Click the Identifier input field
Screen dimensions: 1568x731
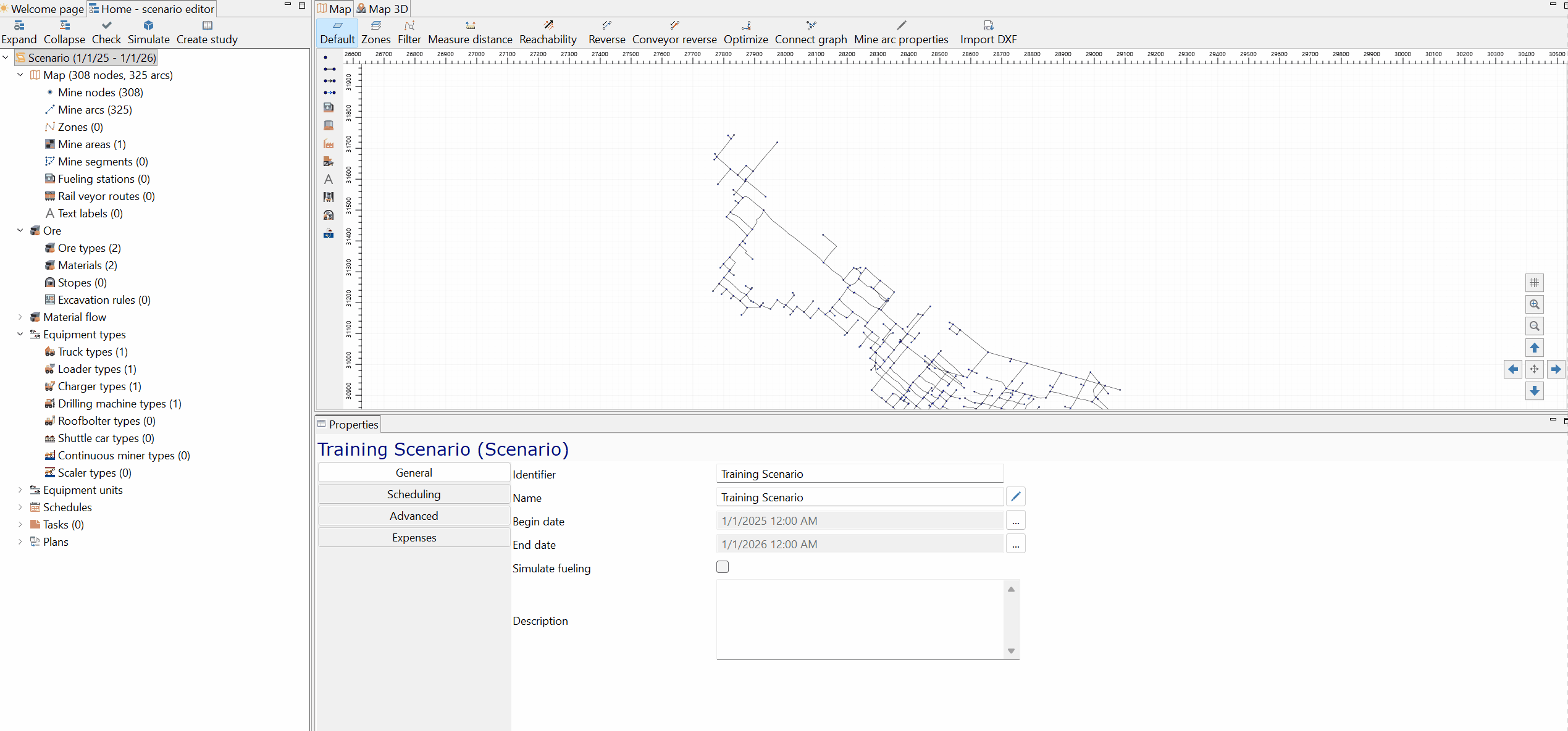click(860, 474)
